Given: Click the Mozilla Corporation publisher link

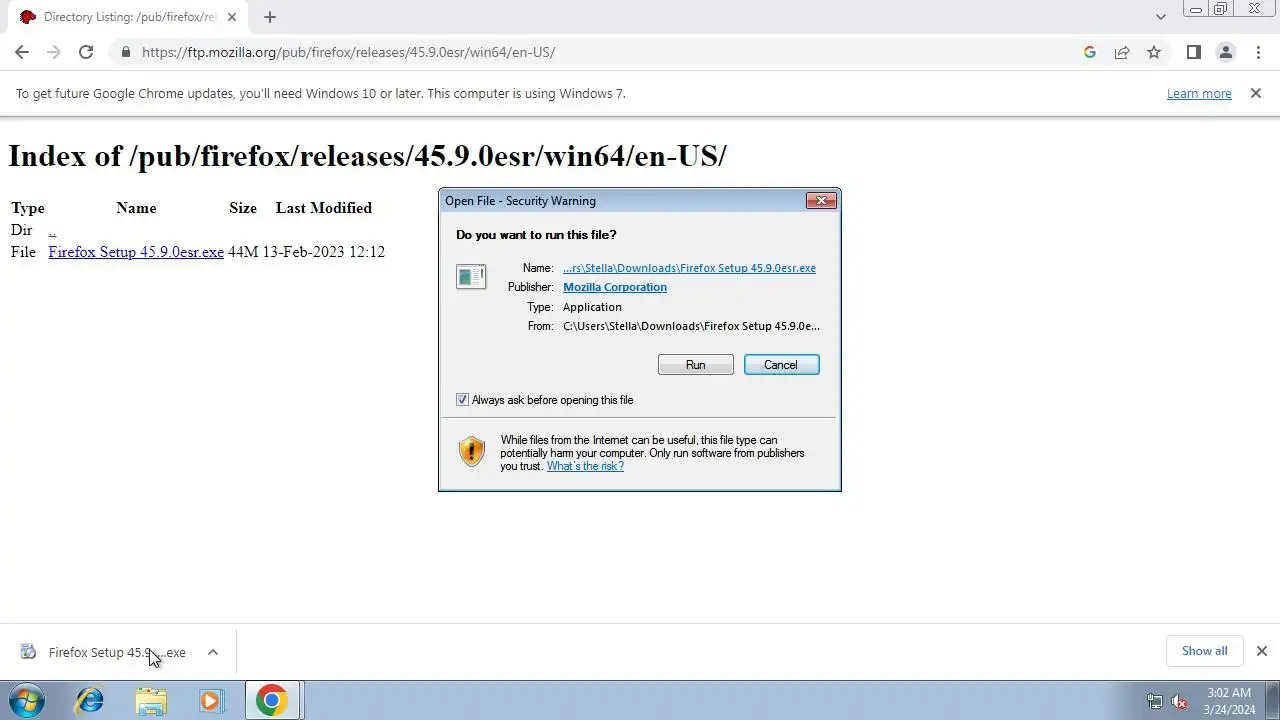Looking at the screenshot, I should 615,287.
